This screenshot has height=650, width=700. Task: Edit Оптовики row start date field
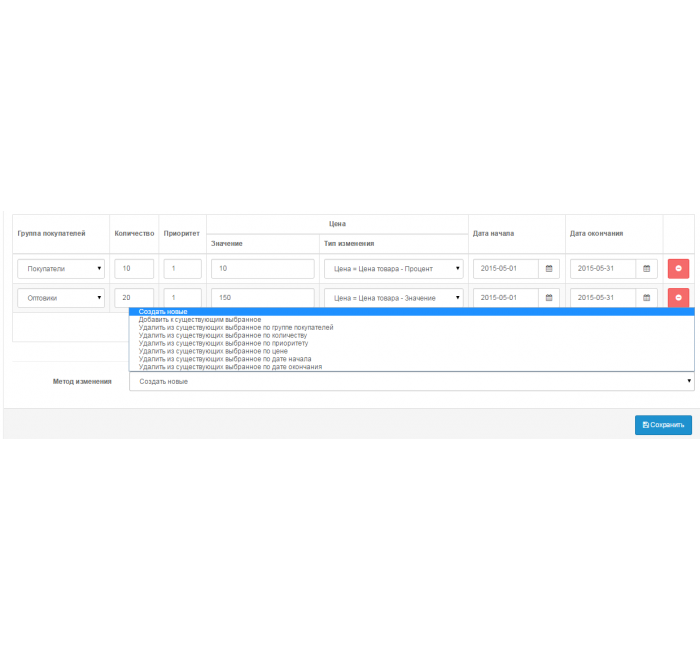[506, 298]
